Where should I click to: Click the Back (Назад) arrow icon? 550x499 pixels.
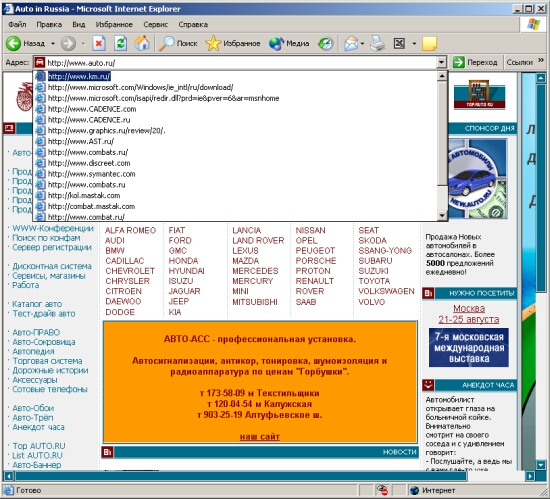[x=13, y=43]
